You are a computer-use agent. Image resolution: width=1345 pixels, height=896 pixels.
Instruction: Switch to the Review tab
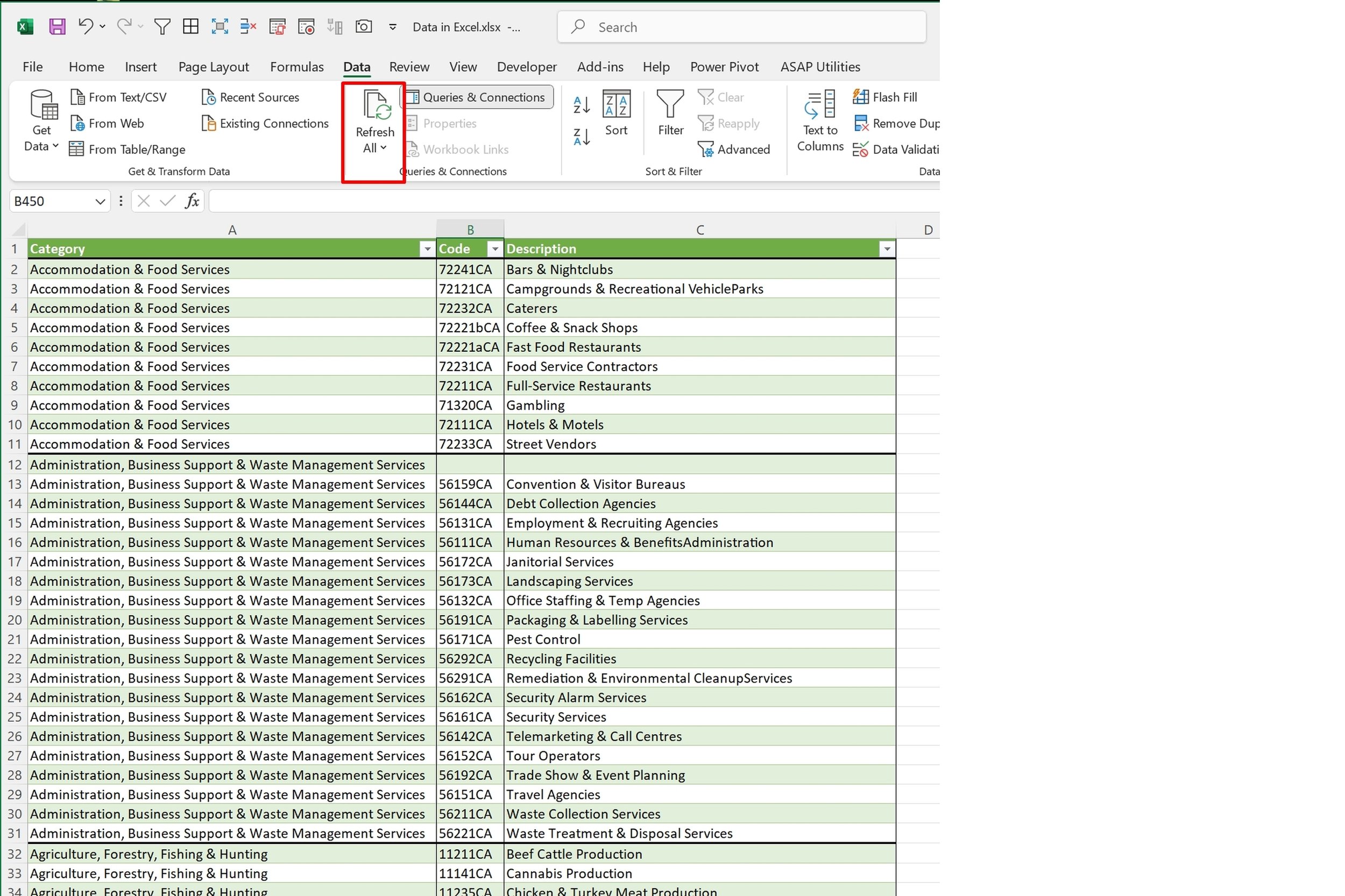pyautogui.click(x=409, y=67)
